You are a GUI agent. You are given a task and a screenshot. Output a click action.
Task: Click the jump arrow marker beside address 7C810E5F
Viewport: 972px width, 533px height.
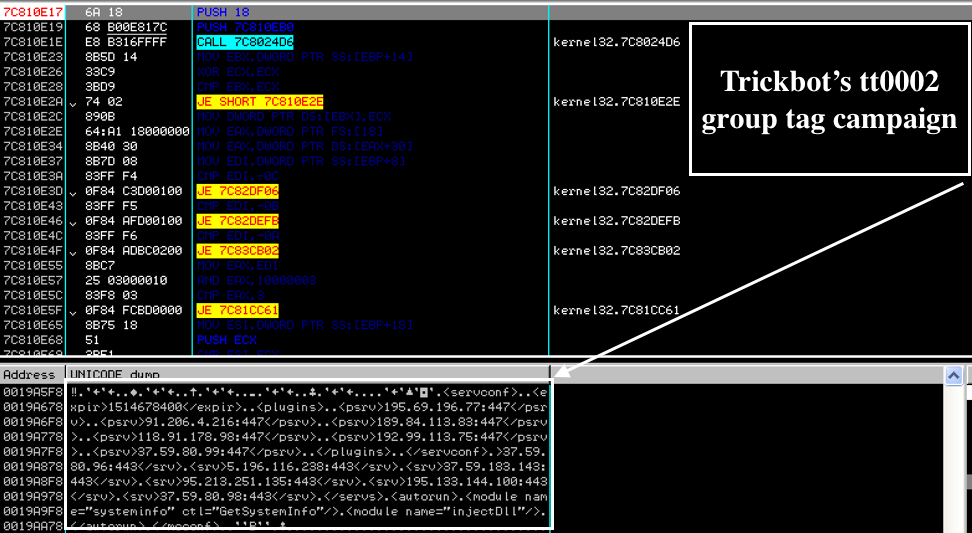coord(72,310)
